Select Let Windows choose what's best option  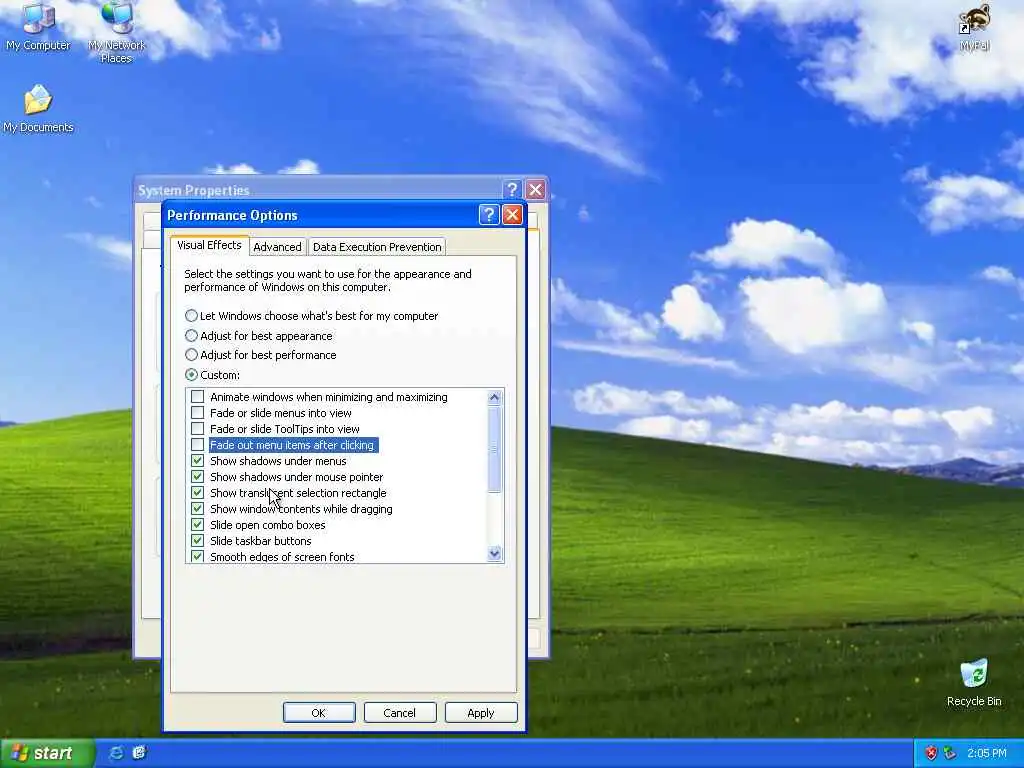[x=312, y=316]
